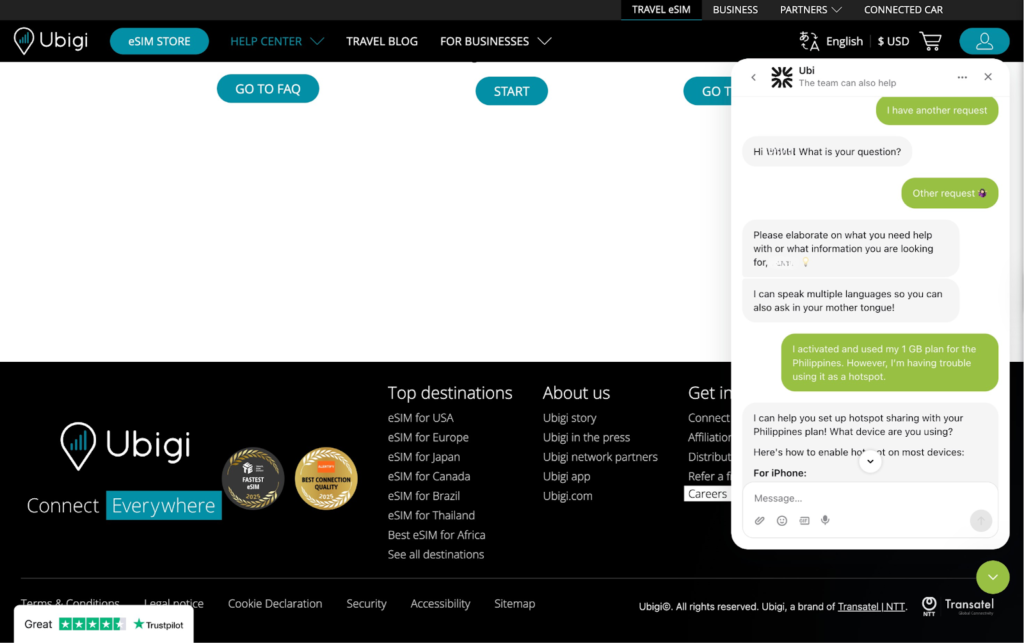Click the language translate icon

809,41
